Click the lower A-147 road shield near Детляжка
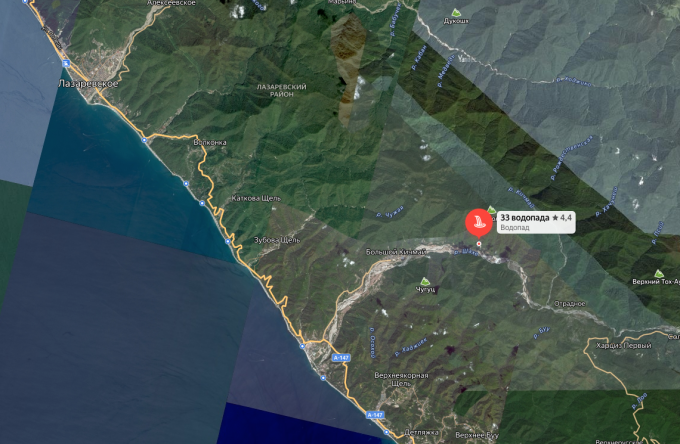Viewport: 680px width, 444px height. [375, 415]
